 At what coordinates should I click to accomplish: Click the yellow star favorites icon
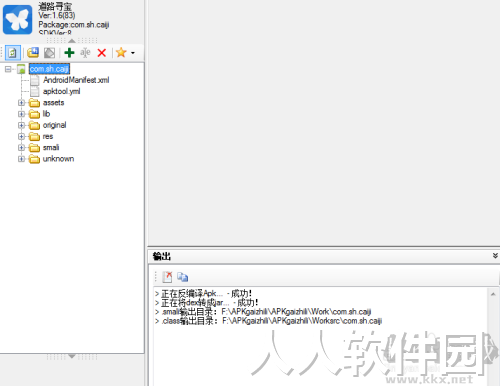(121, 52)
